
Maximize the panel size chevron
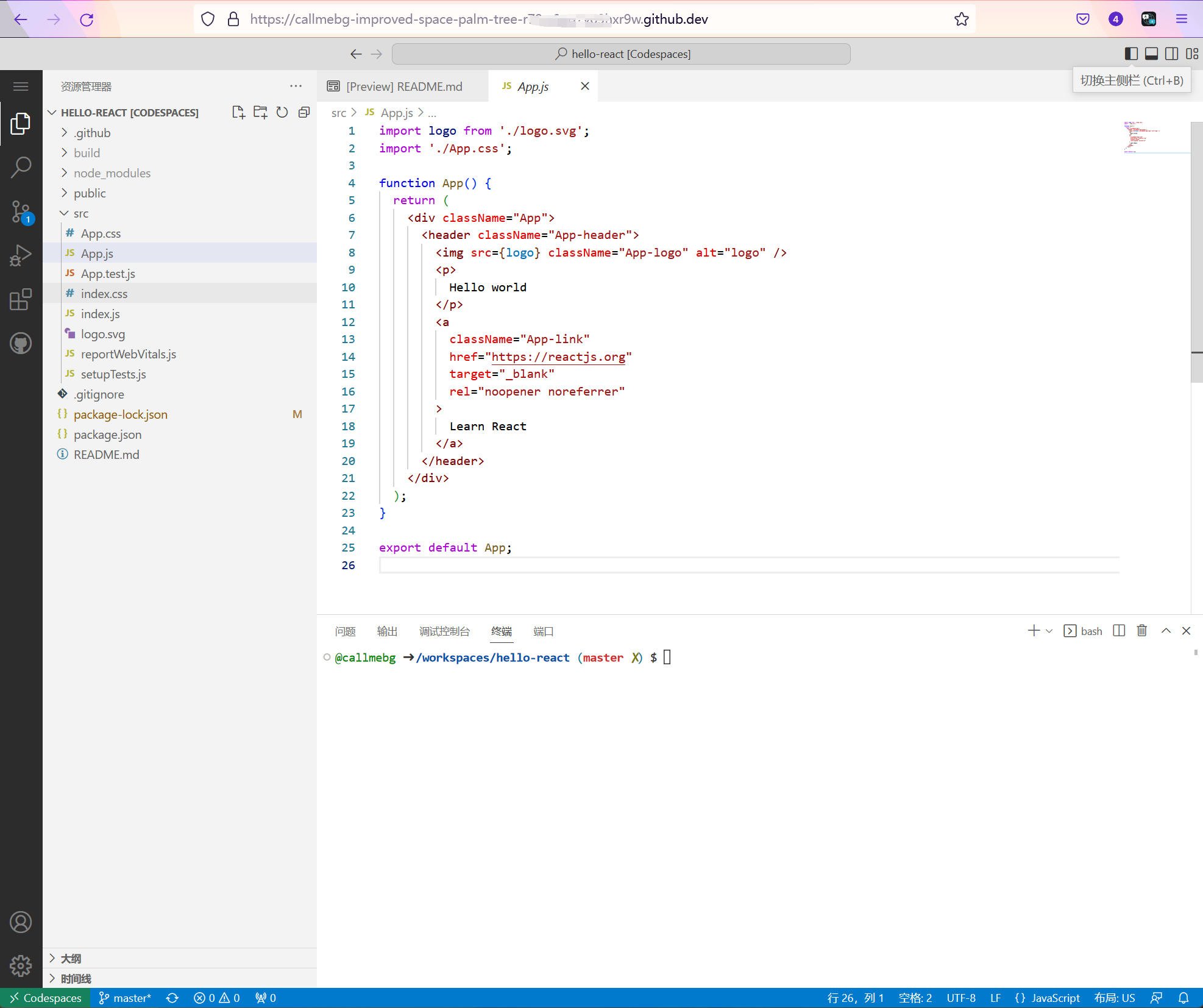coord(1166,631)
